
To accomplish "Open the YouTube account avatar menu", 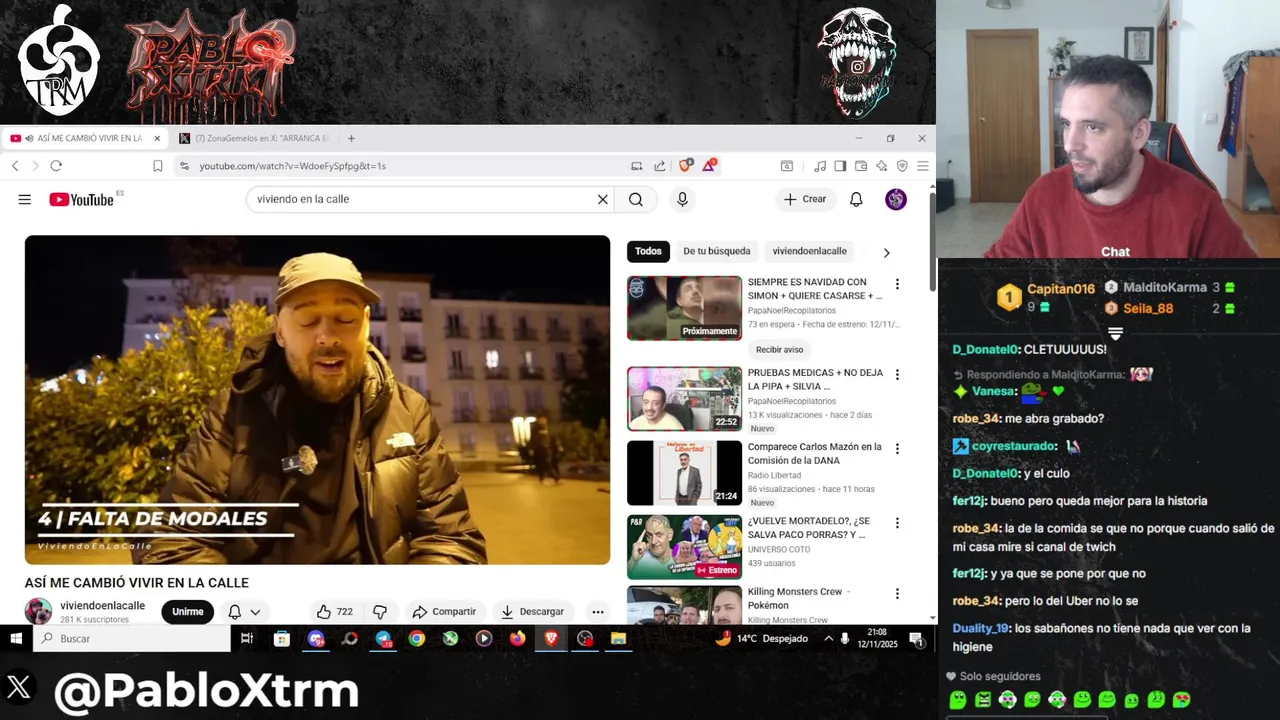I will [x=896, y=199].
